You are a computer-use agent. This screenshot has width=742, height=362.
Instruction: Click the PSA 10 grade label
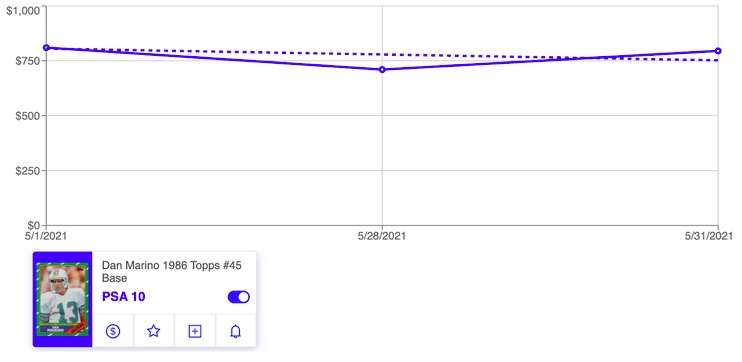(x=124, y=297)
